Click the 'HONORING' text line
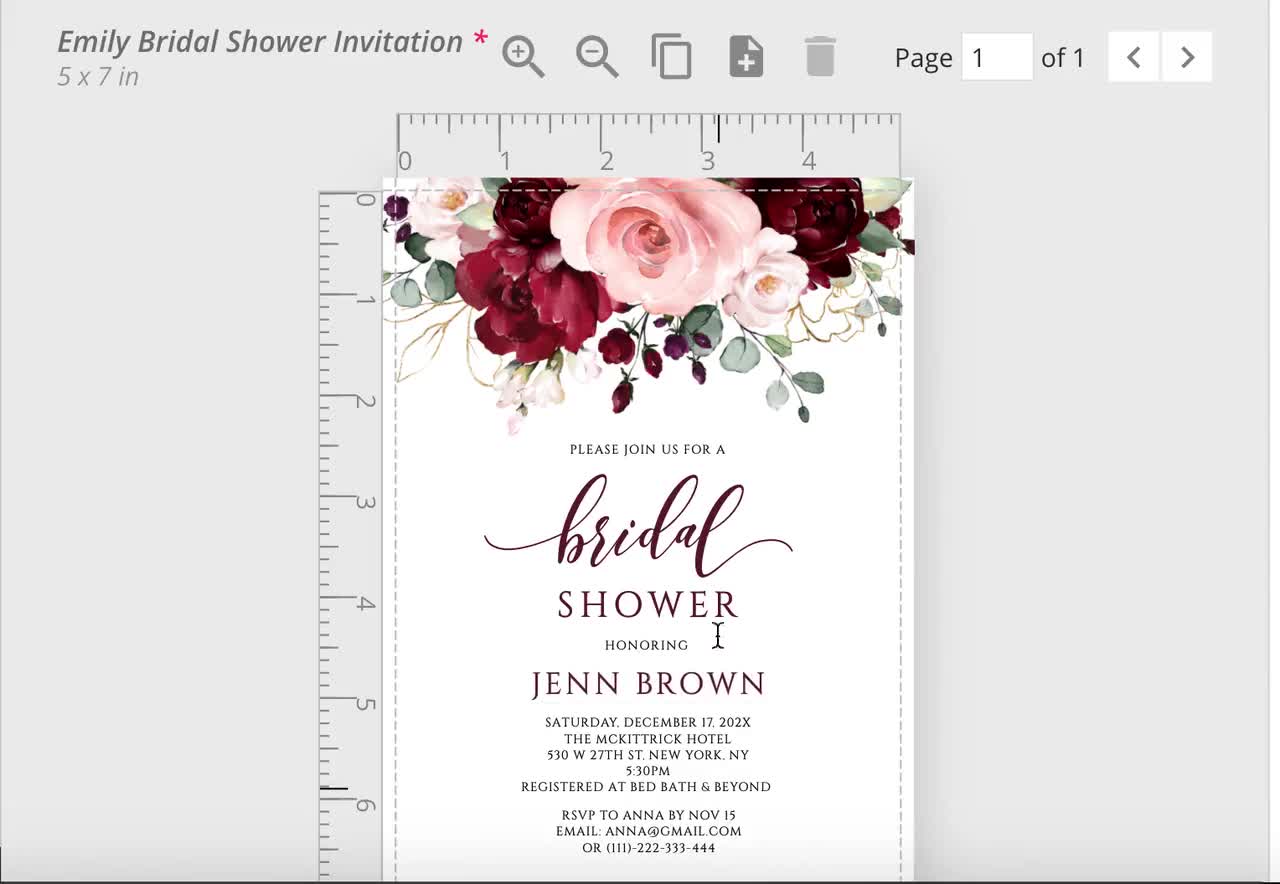This screenshot has width=1280, height=884. click(646, 645)
